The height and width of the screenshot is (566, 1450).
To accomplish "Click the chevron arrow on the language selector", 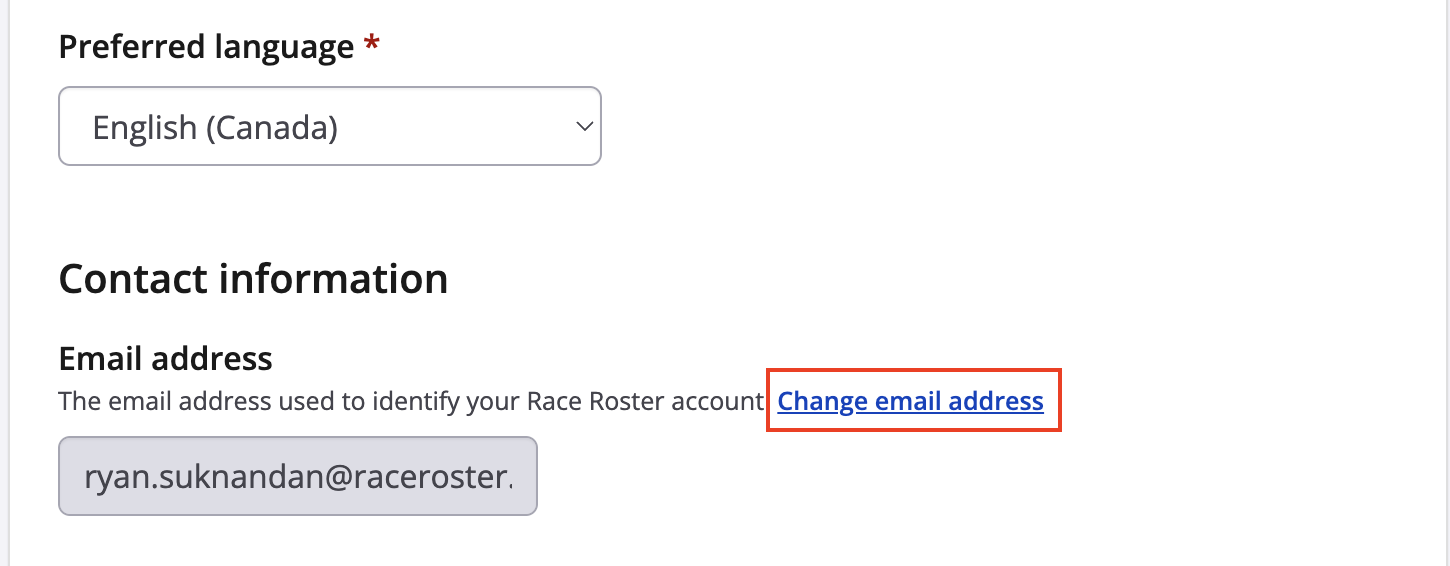I will 583,127.
